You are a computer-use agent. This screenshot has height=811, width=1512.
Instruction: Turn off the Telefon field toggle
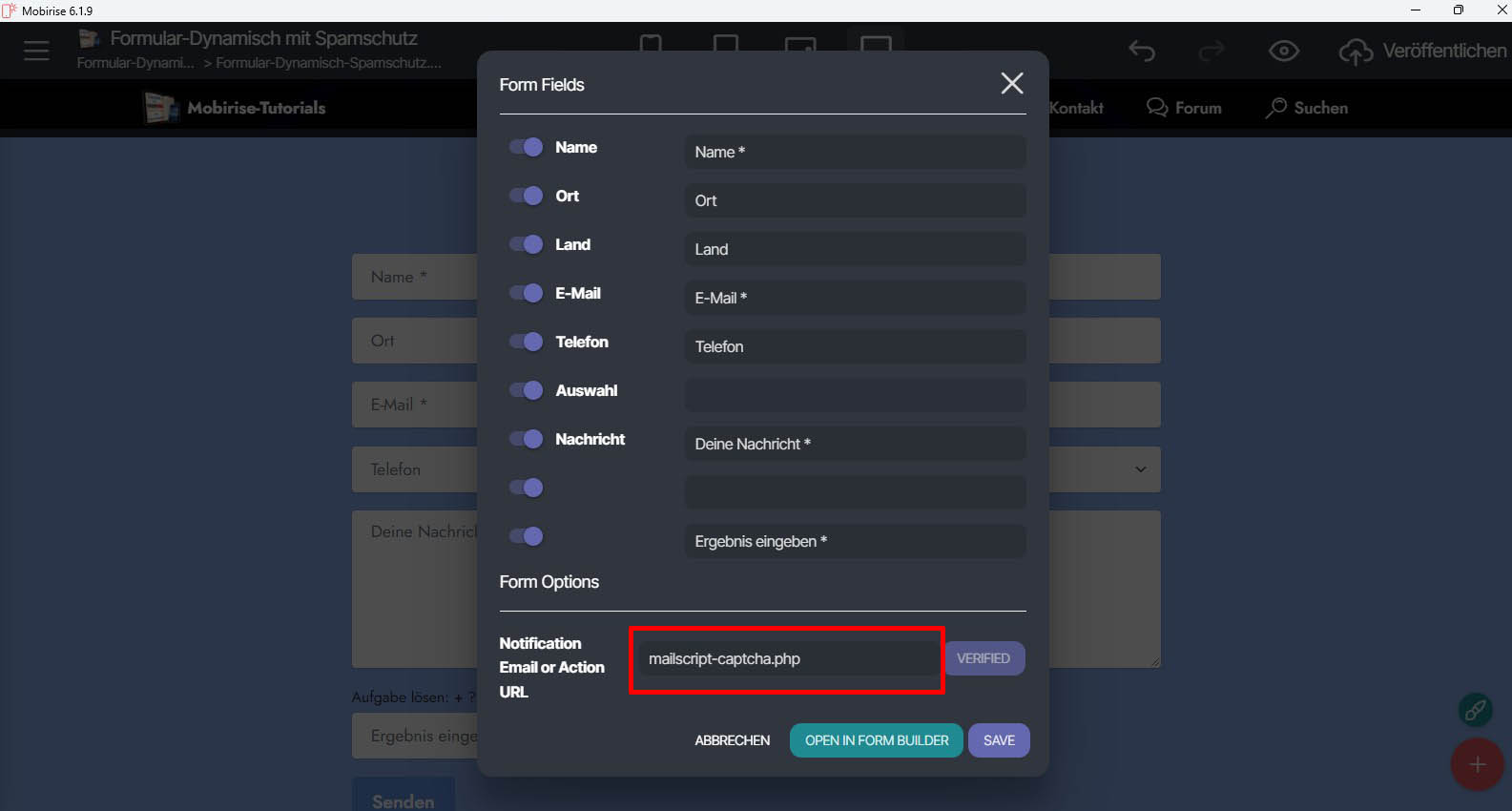tap(527, 342)
